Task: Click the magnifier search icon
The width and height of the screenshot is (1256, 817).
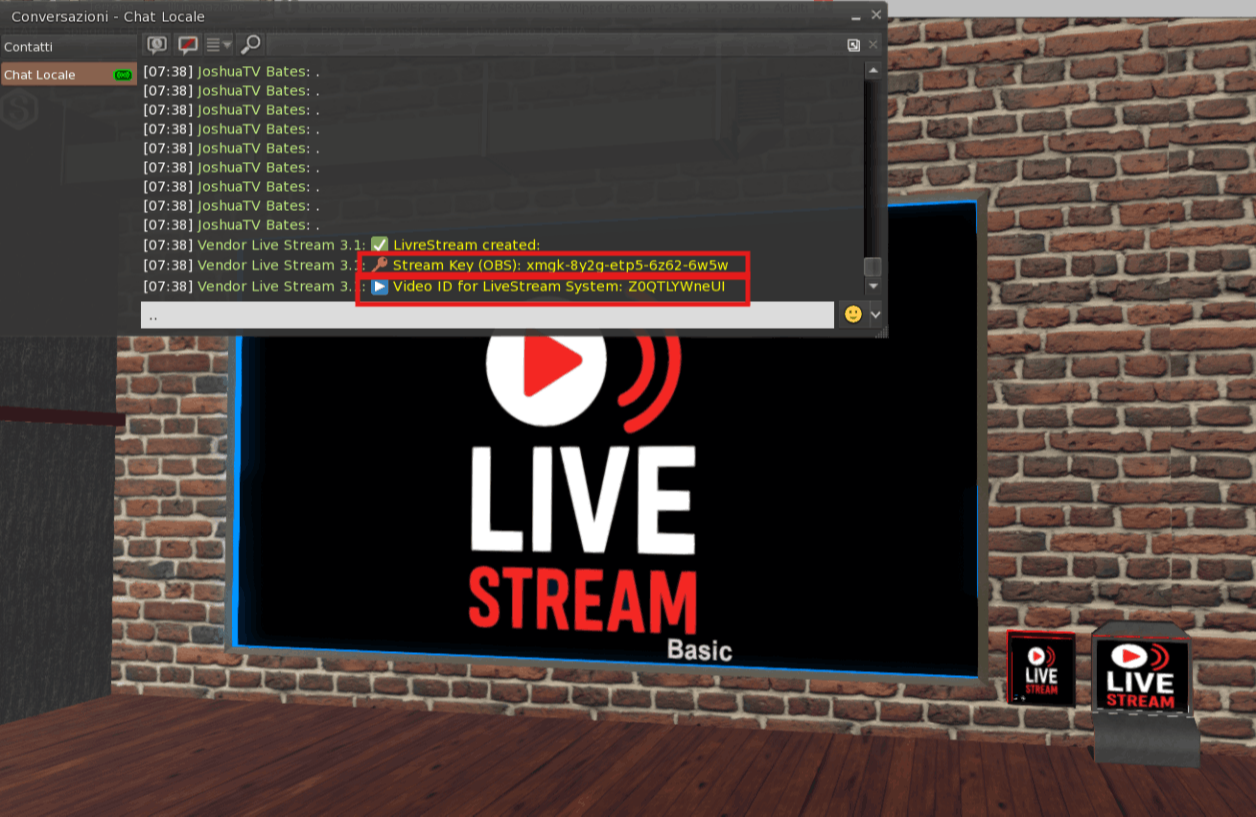Action: point(250,44)
